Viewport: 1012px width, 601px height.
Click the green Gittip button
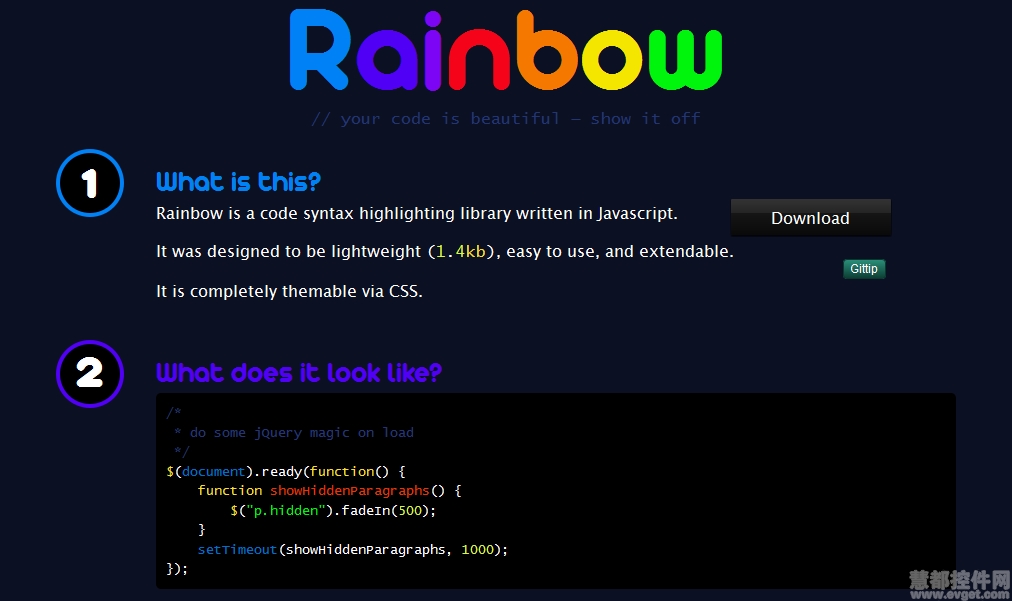click(x=864, y=269)
